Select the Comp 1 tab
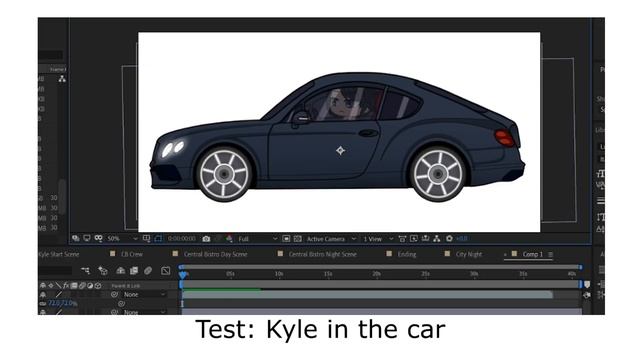The image size is (640, 360). [533, 254]
